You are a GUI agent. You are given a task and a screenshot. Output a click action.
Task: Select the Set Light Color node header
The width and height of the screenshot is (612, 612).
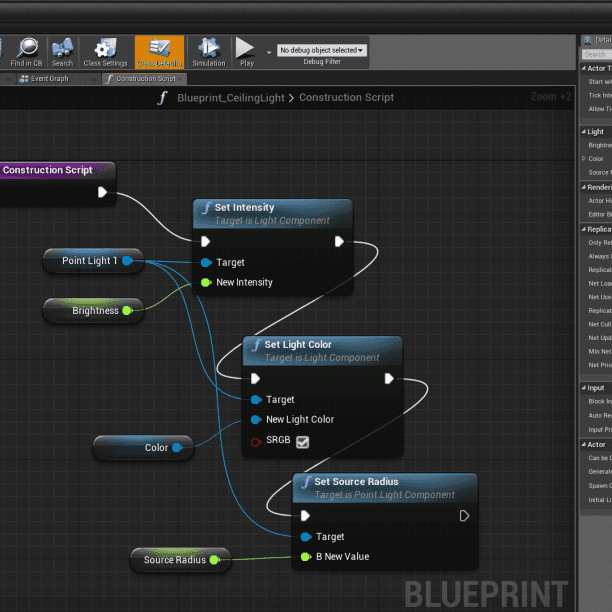[322, 350]
